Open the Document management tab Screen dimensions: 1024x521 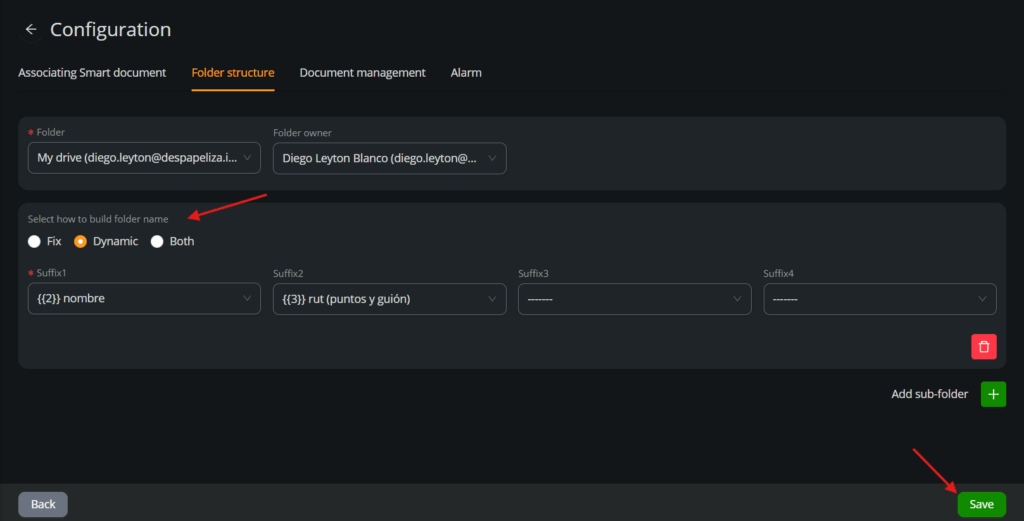[x=362, y=73]
